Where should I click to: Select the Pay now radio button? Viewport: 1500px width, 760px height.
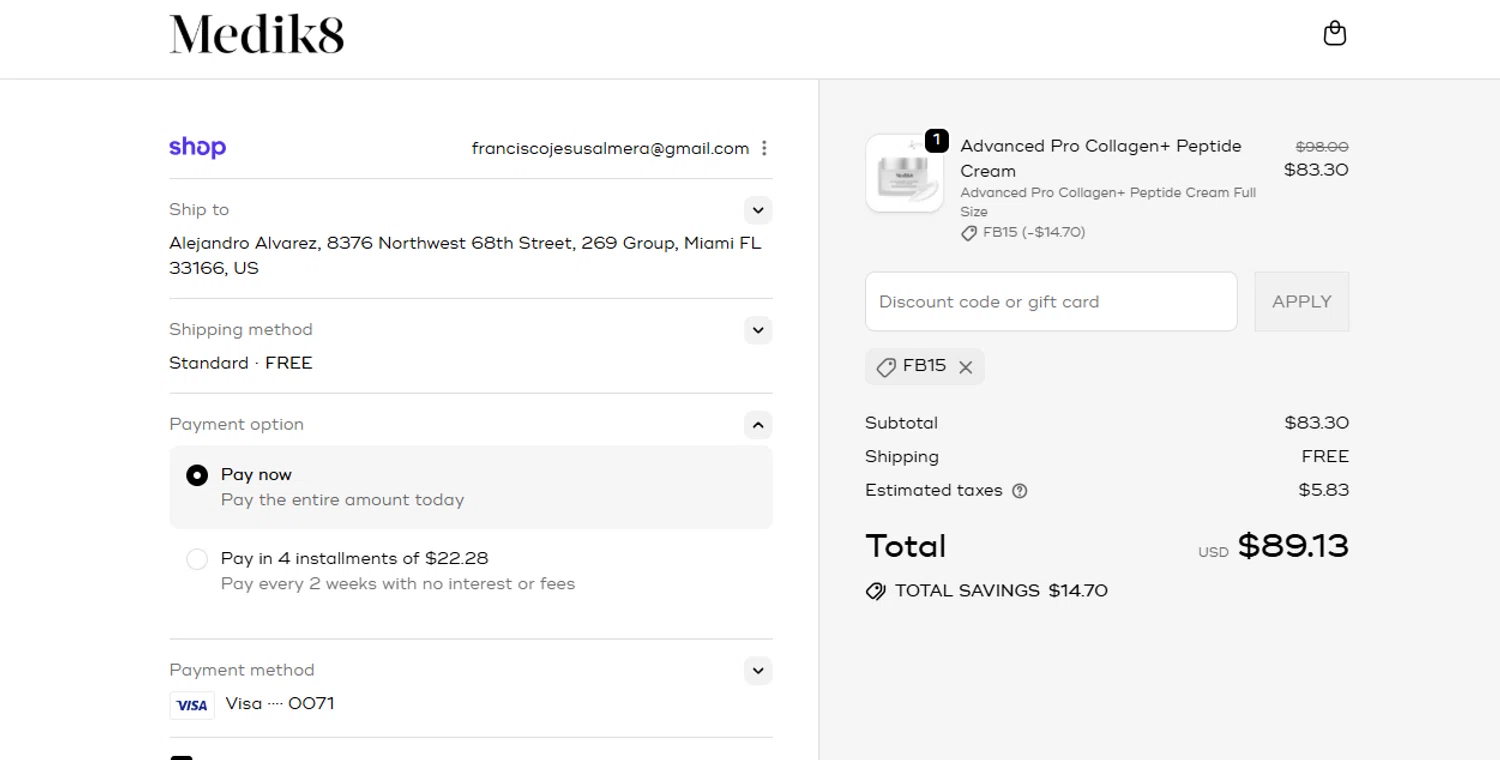click(x=197, y=475)
